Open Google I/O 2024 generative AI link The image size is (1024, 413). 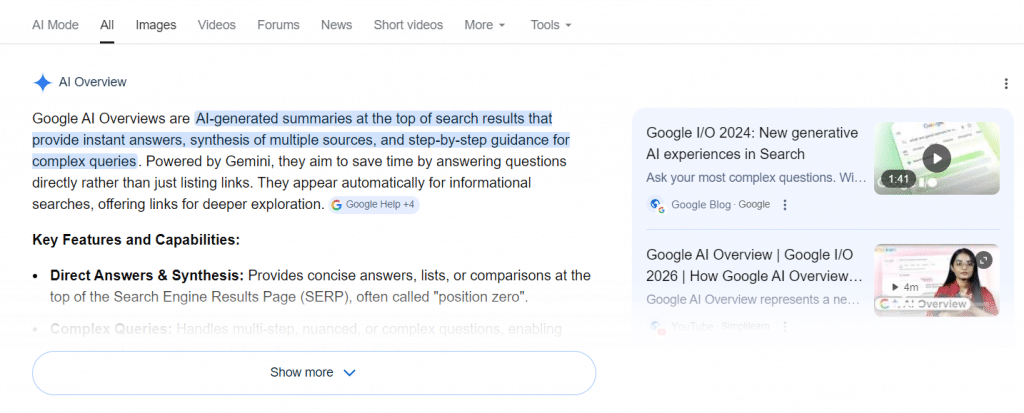point(752,144)
